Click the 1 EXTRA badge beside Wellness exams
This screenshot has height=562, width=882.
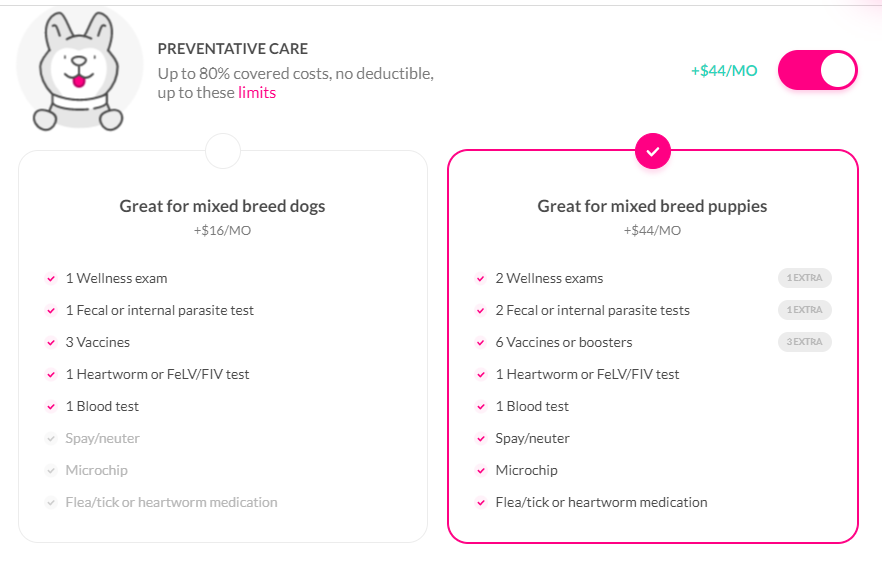point(804,278)
